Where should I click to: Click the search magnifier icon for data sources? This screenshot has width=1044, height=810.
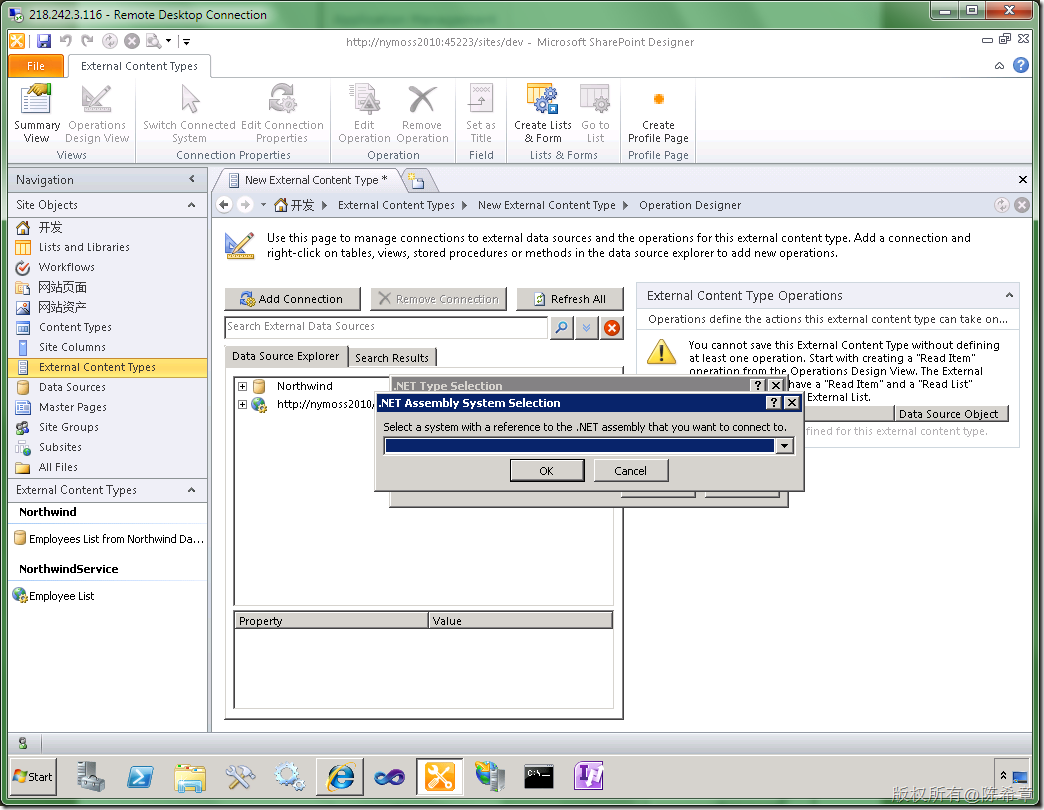coord(562,327)
